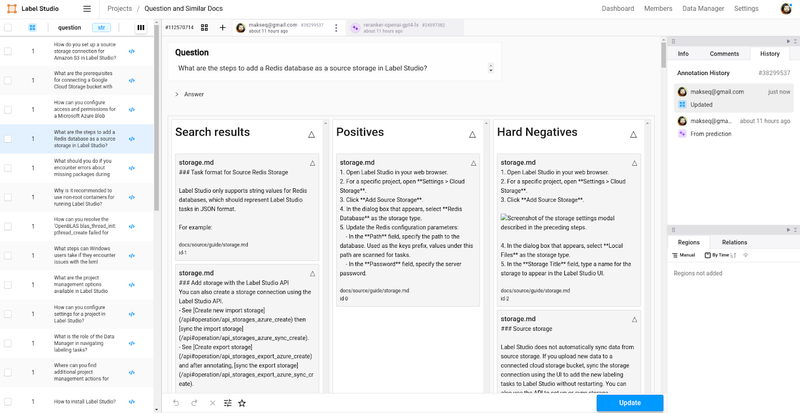800x413 pixels.
Task: Select the 'From prediction' history entry
Action: tap(734, 128)
